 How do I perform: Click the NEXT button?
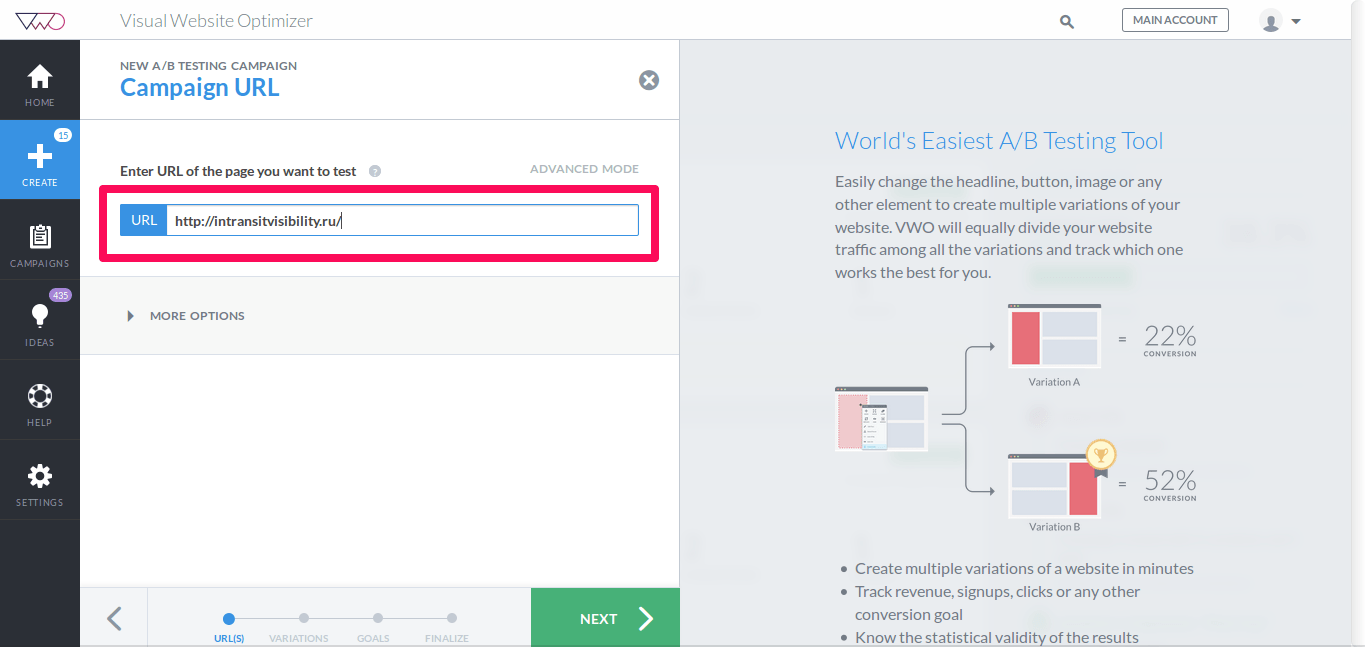[605, 618]
